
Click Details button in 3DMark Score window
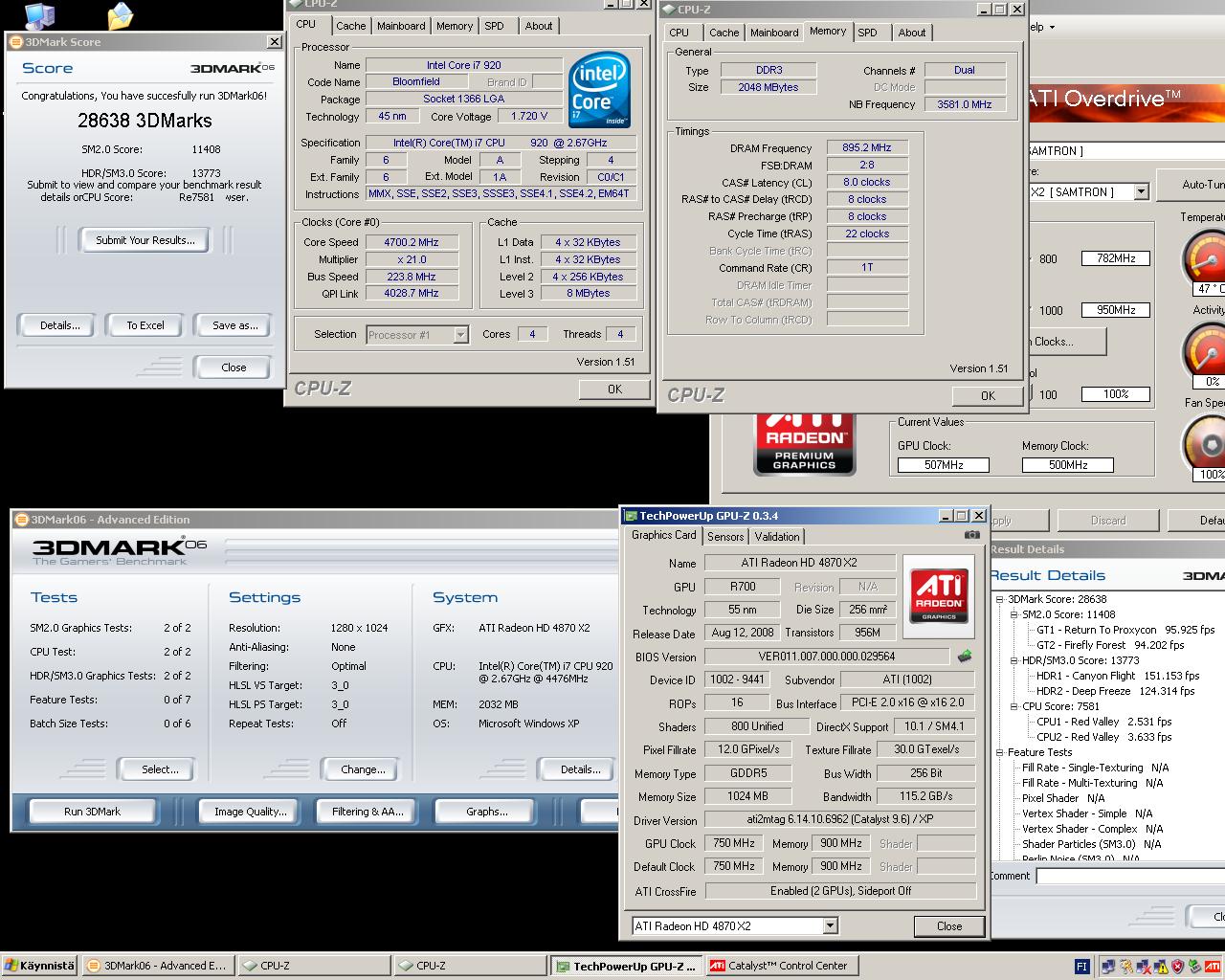60,325
